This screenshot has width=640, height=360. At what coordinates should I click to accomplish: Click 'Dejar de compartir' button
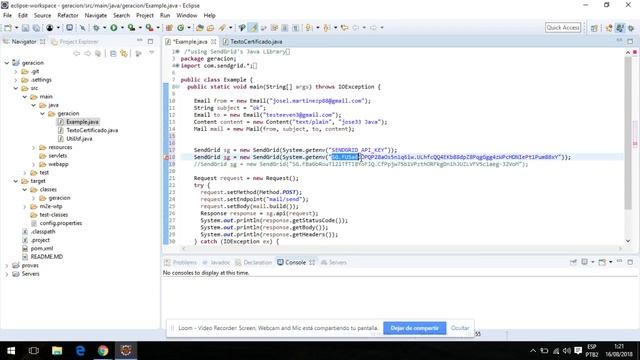point(414,328)
